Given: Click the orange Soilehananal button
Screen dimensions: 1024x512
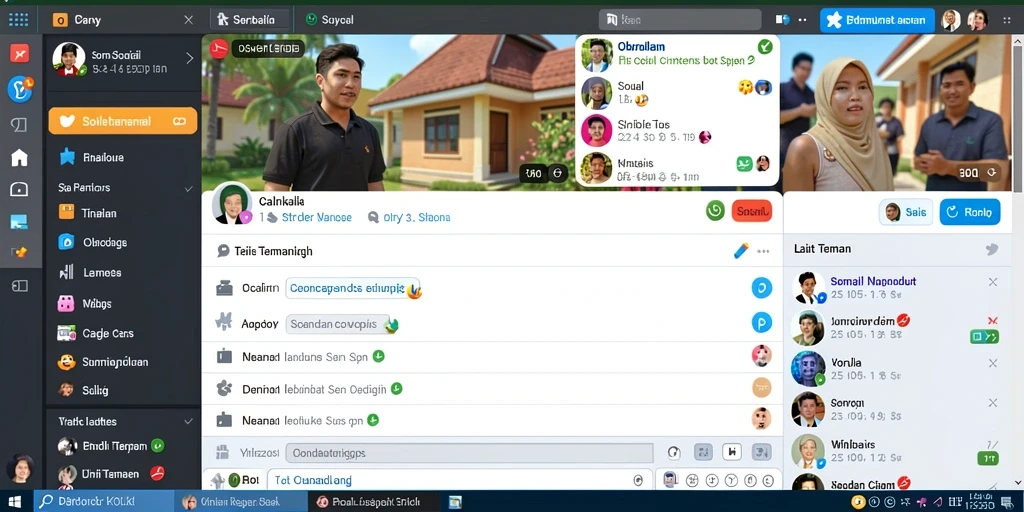Looking at the screenshot, I should tap(123, 121).
